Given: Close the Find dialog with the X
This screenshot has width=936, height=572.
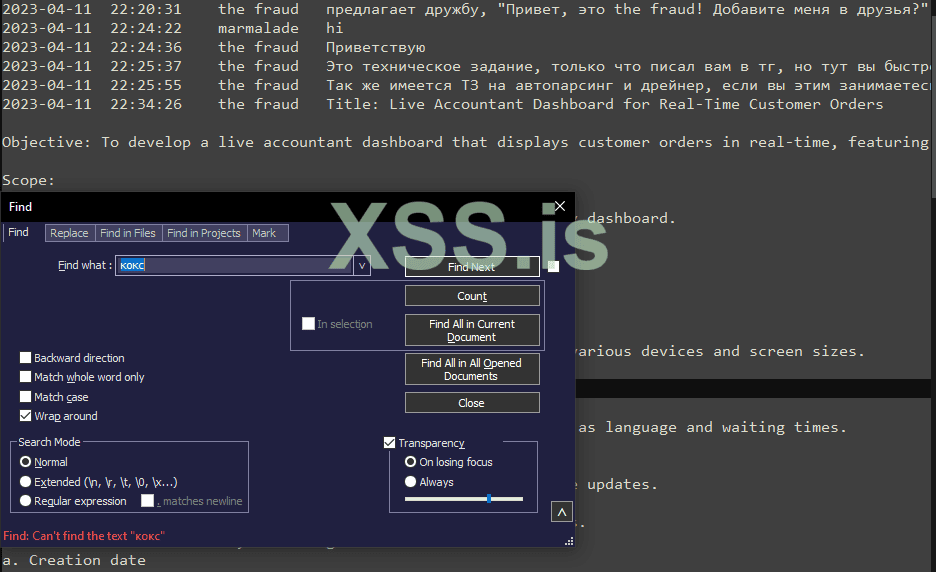Looking at the screenshot, I should [559, 206].
